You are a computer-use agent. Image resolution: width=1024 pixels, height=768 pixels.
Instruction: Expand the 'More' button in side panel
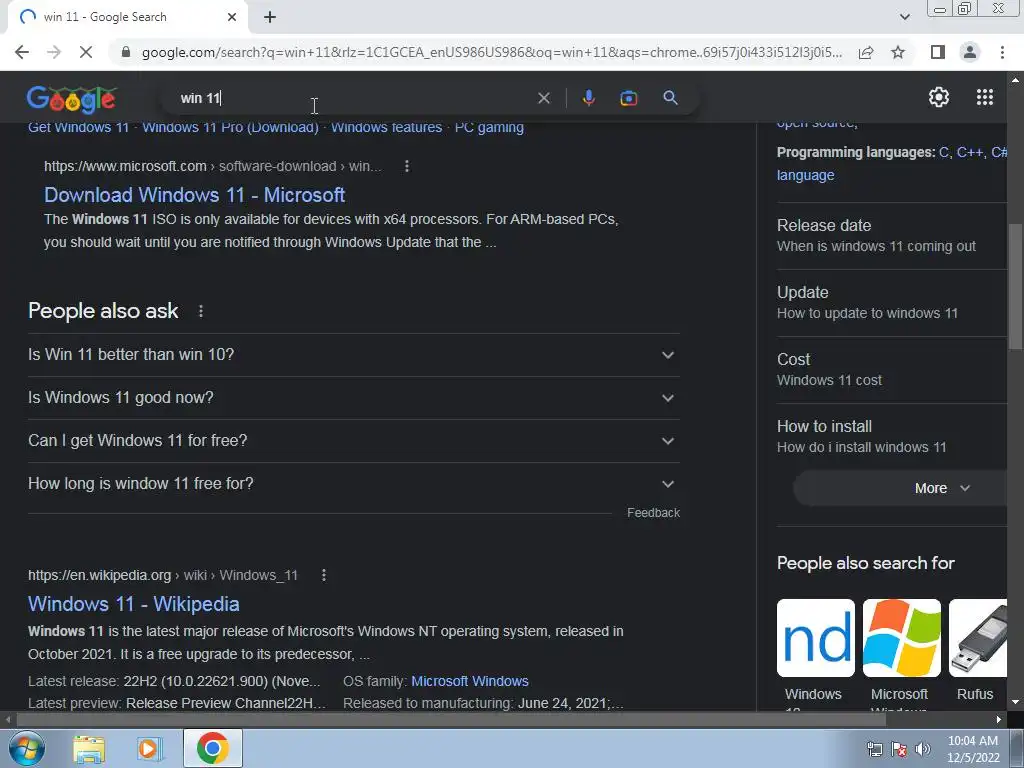[901, 488]
